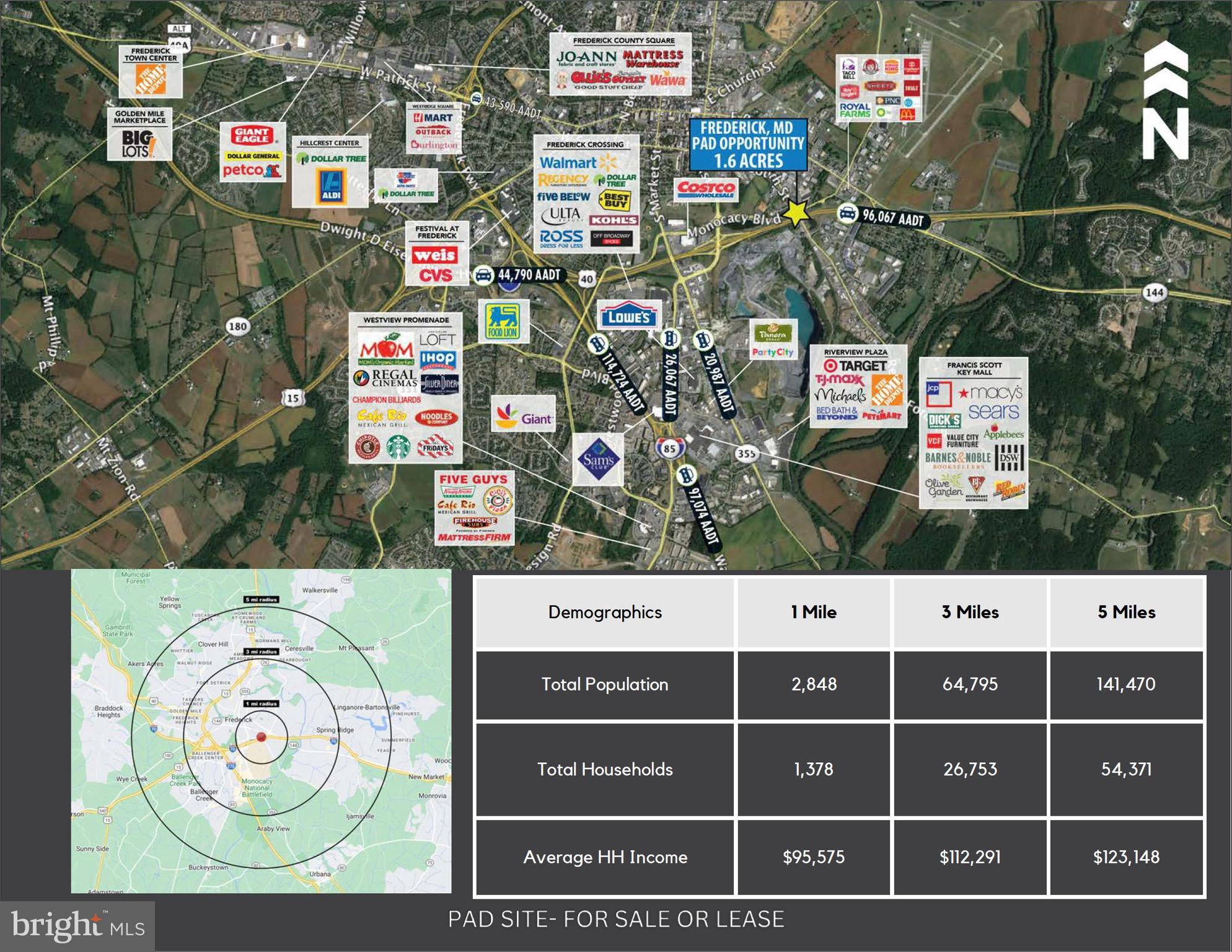The height and width of the screenshot is (952, 1232).
Task: Click the north arrow compass symbol
Action: tap(1166, 100)
